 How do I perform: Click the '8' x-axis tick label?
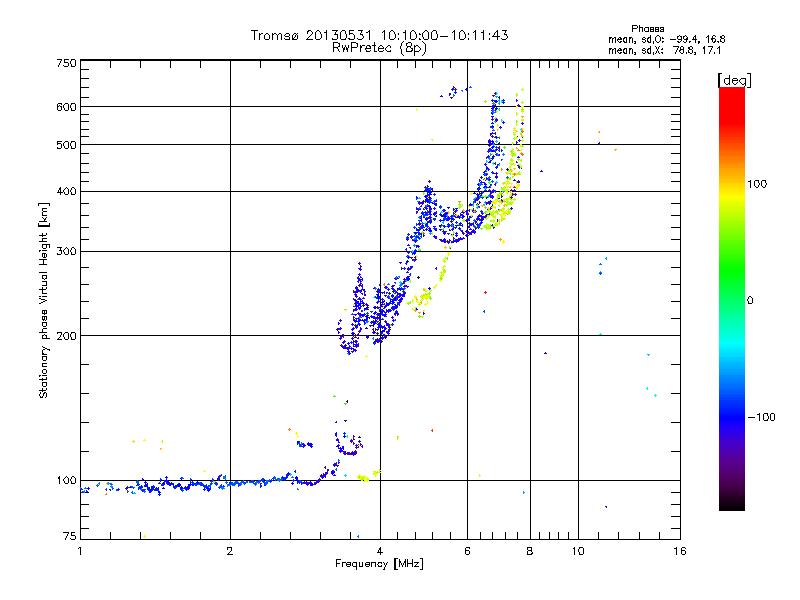coord(530,552)
